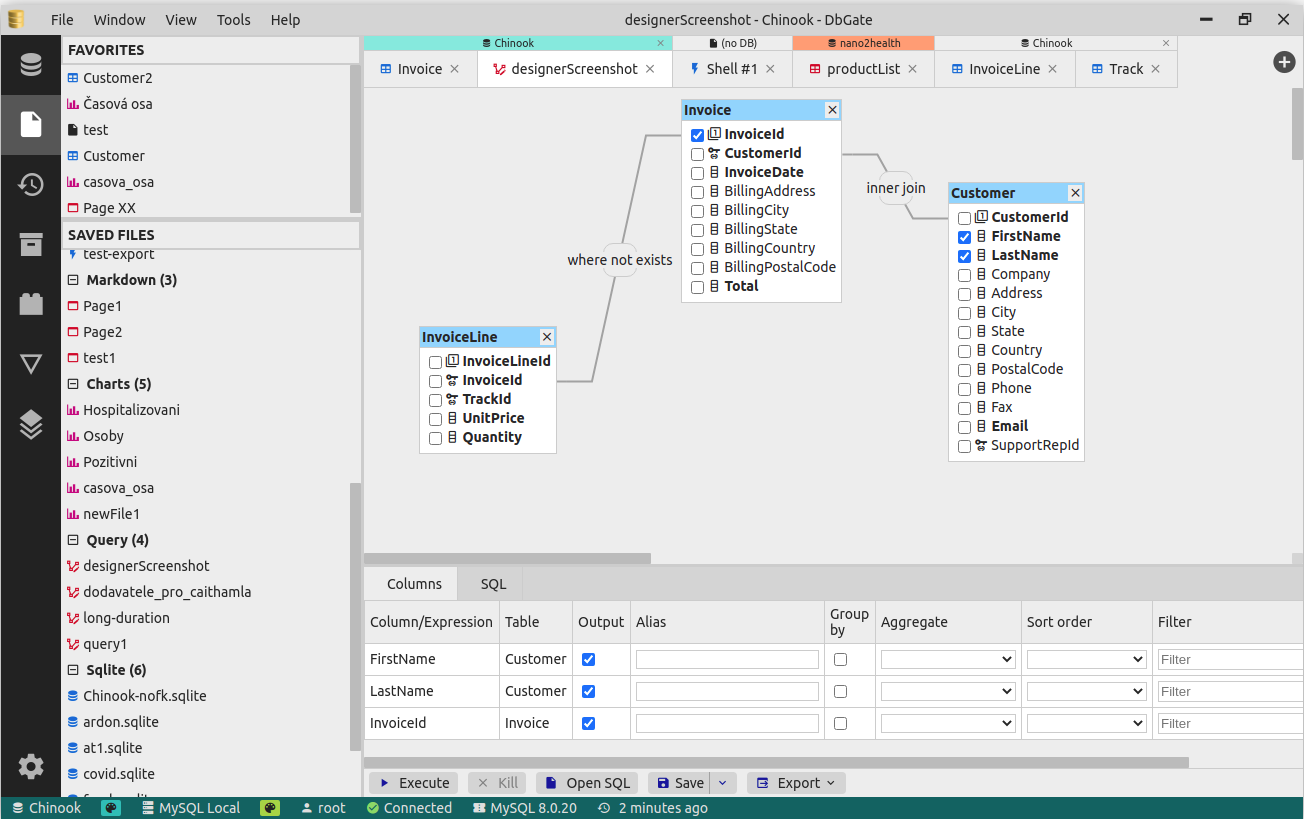Close the Customer table in designer
Viewport: 1304px width, 819px height.
point(1075,193)
